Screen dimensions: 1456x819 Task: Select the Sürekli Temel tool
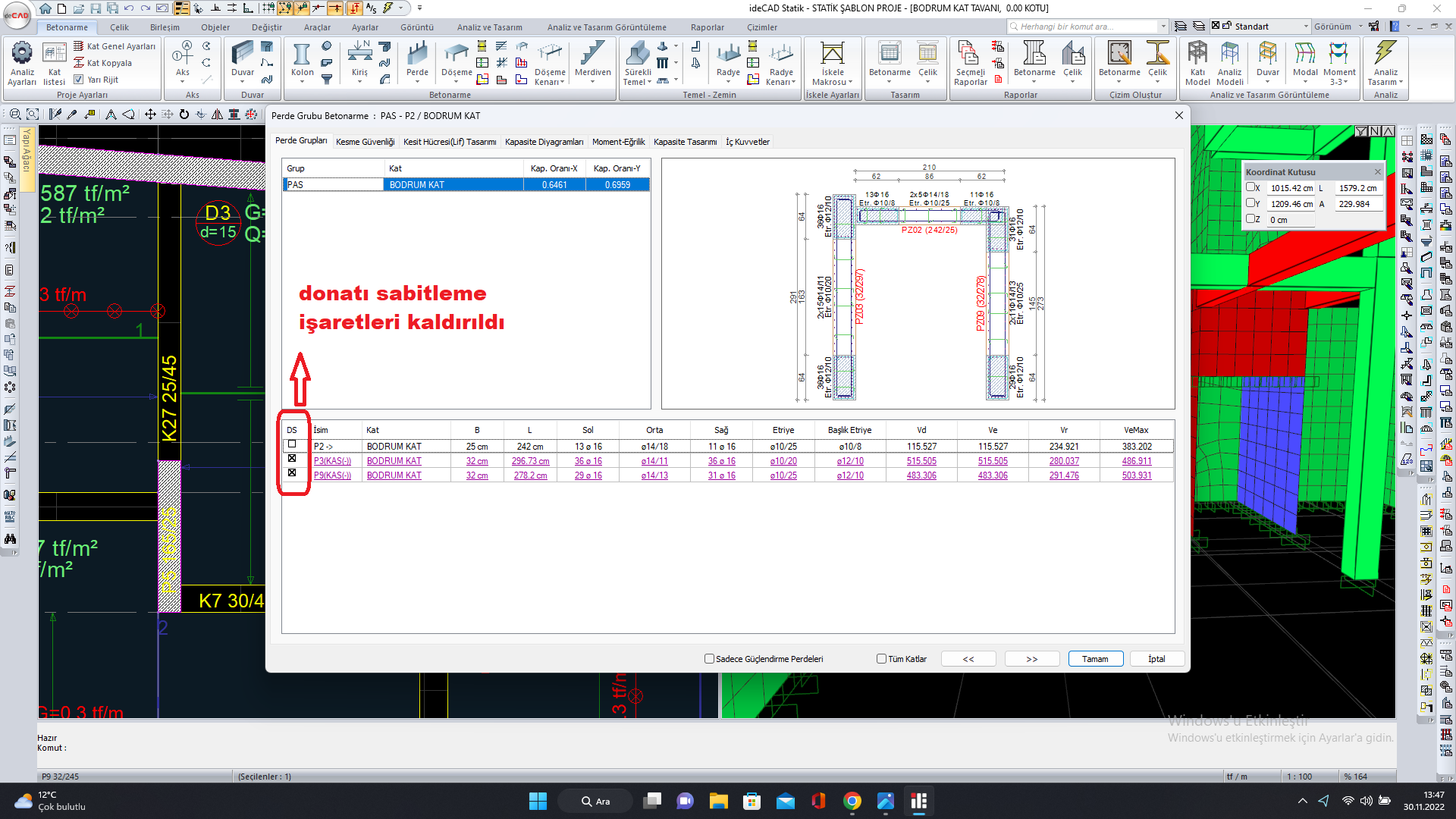(637, 62)
